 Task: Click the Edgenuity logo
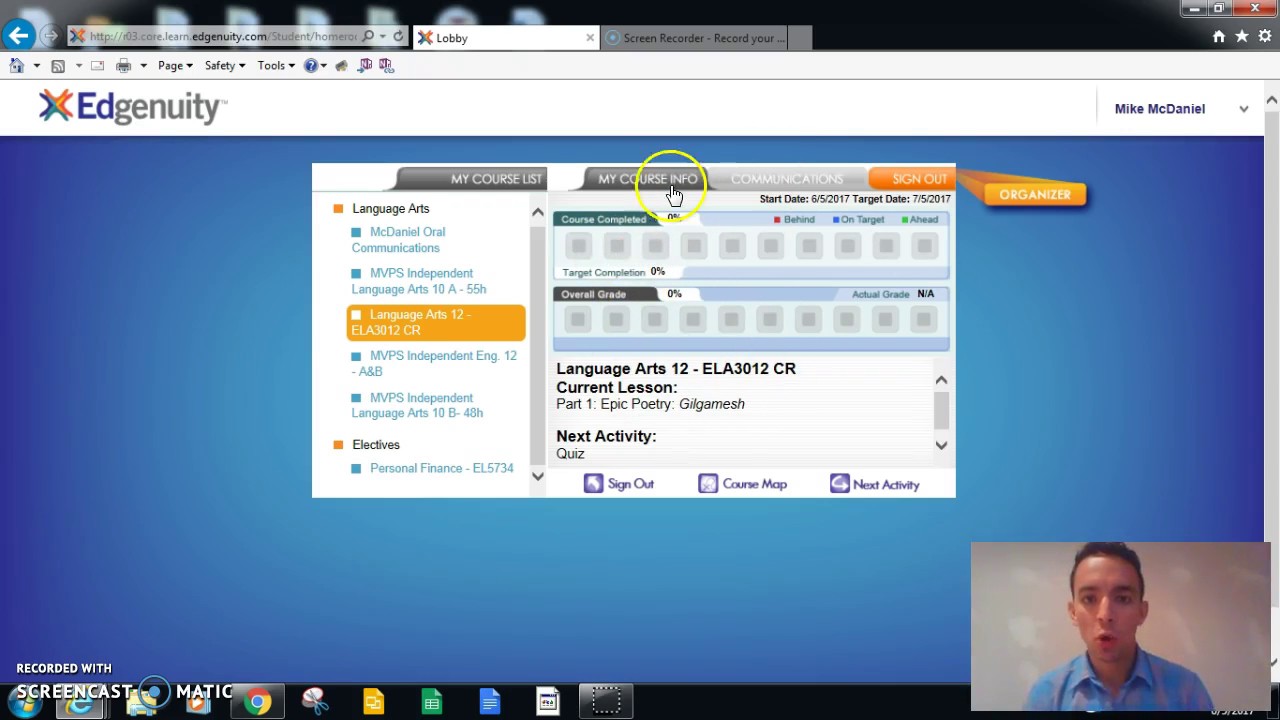point(132,107)
